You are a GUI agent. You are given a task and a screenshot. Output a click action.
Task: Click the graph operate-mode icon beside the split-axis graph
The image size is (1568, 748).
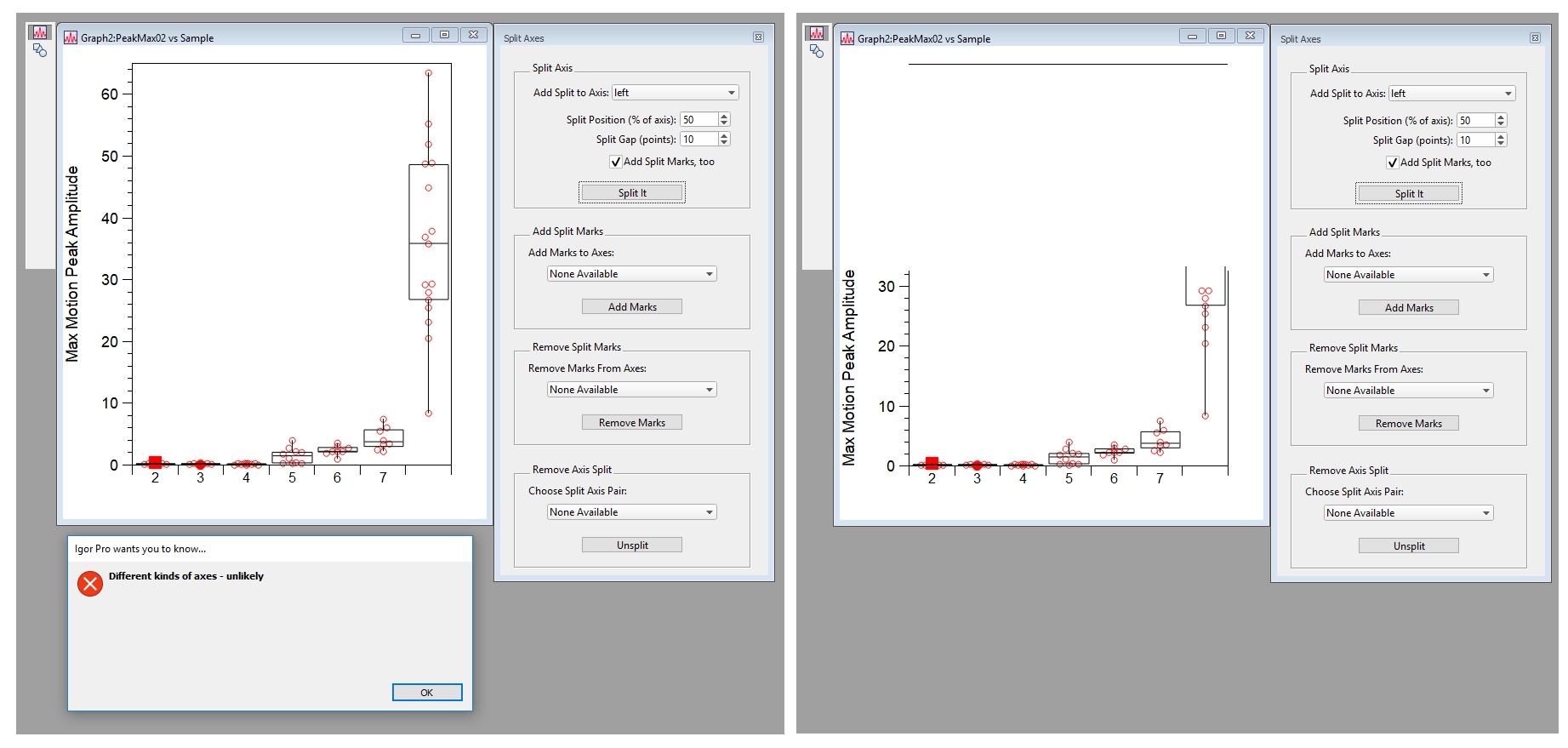(817, 34)
